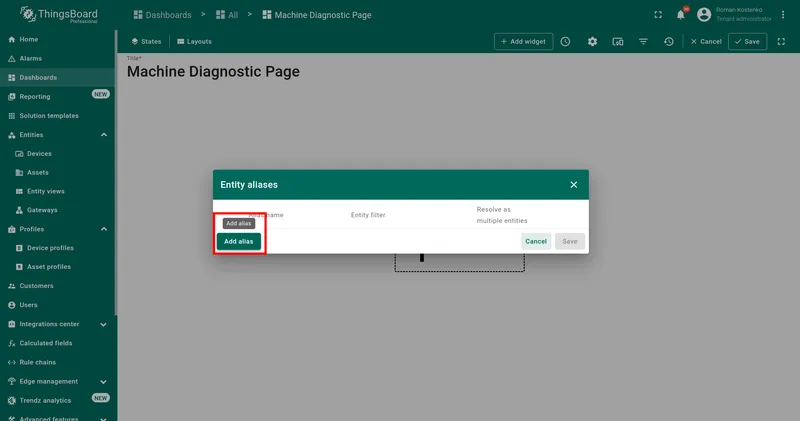Click the Calculated fields icon
The height and width of the screenshot is (421, 800).
[12, 343]
